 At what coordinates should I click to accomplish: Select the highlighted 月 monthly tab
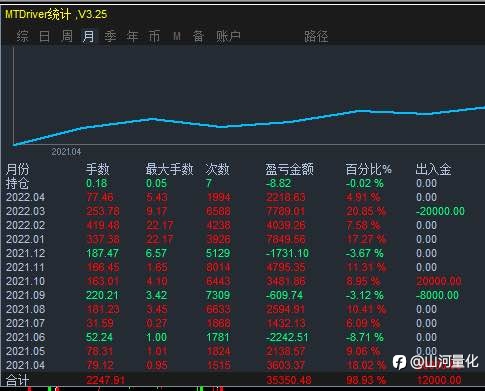point(89,36)
